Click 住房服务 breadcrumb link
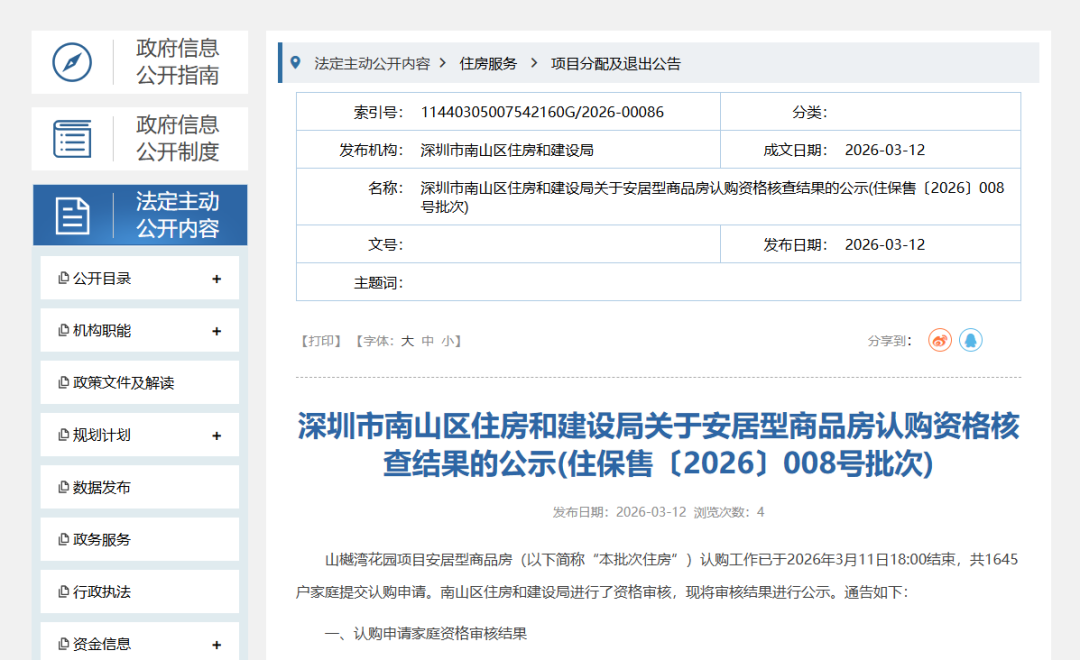Screen dimensions: 1080x660 tap(488, 63)
